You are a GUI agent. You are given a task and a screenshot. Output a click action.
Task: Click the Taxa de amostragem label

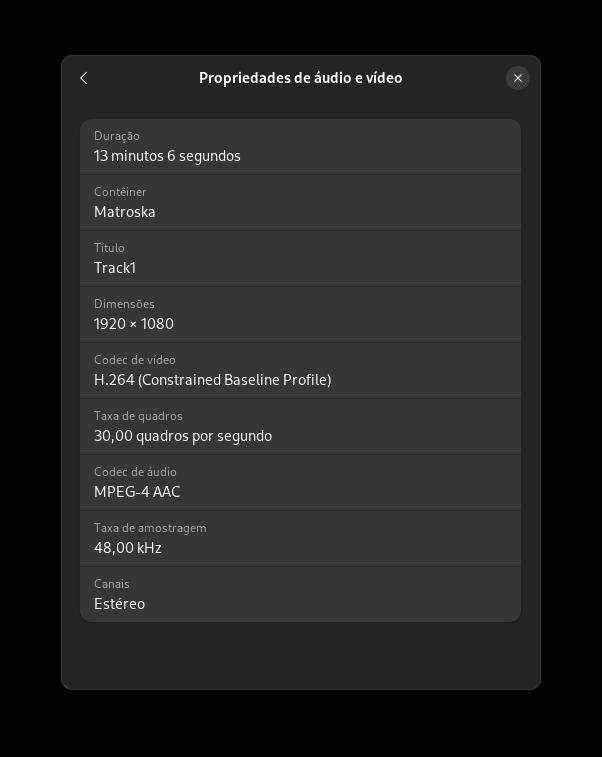(150, 528)
